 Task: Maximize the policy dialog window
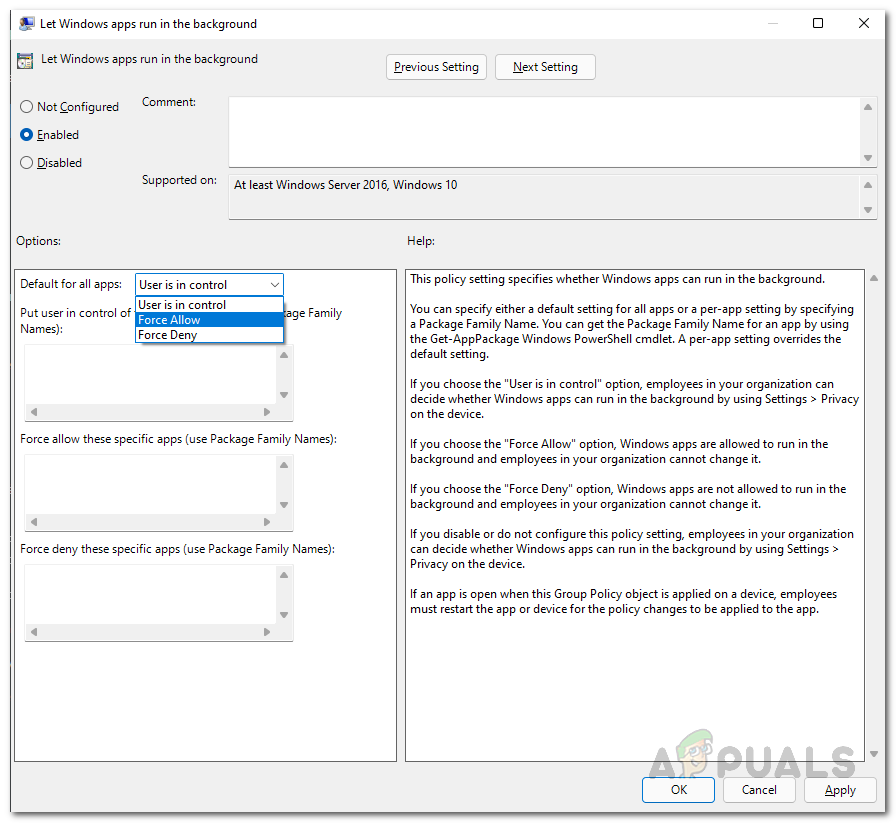(x=818, y=23)
